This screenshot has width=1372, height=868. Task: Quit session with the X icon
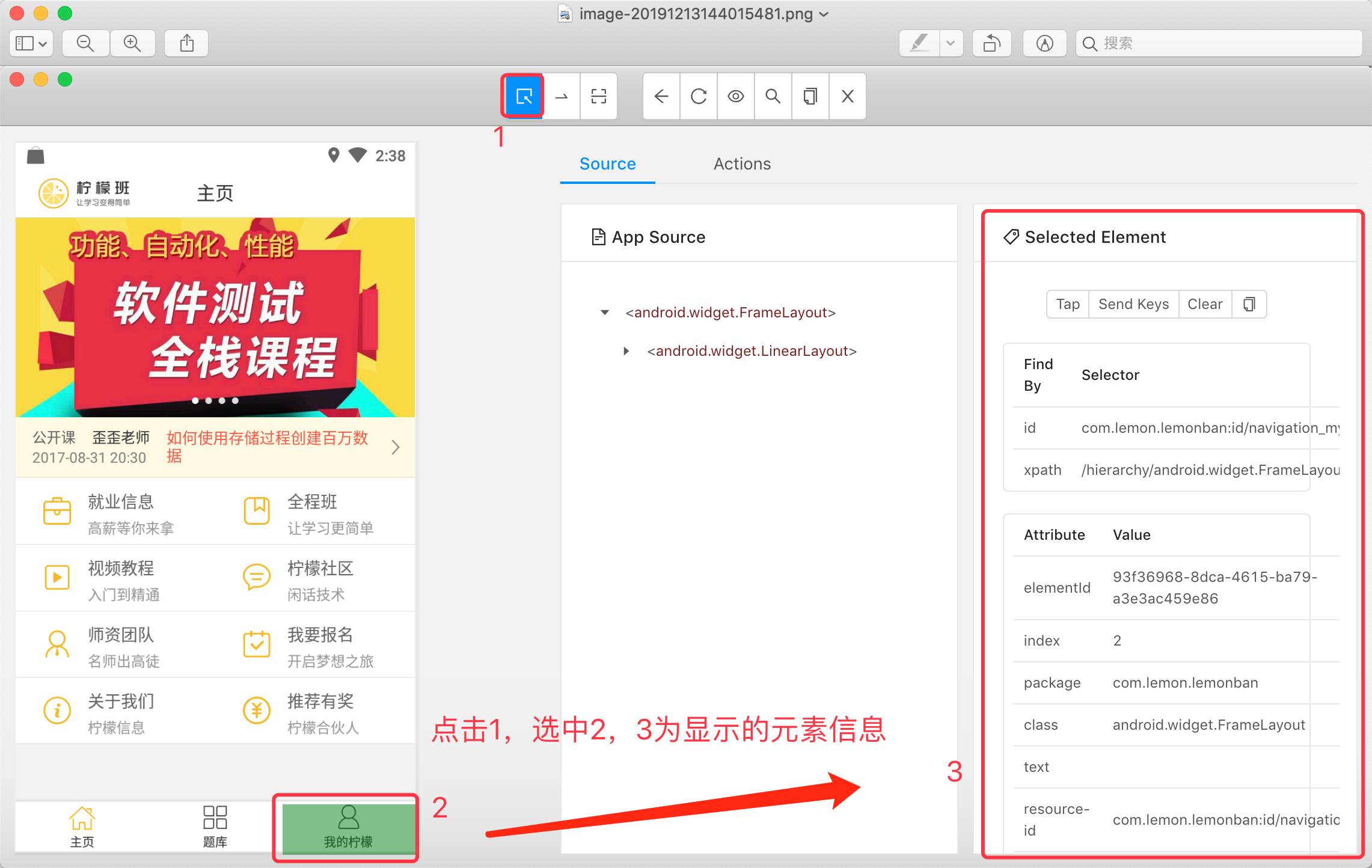point(848,96)
